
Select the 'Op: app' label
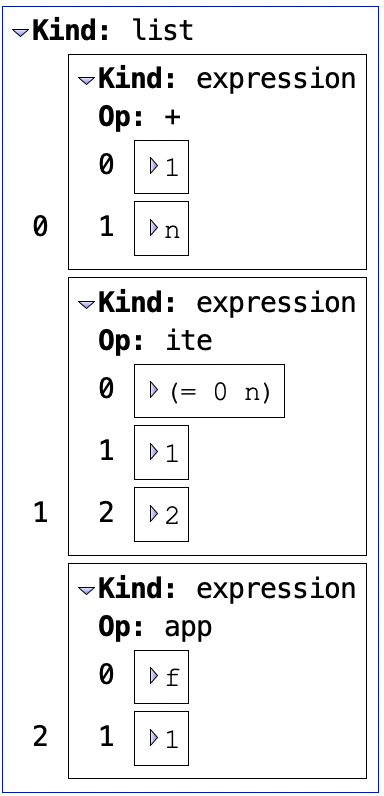click(155, 627)
